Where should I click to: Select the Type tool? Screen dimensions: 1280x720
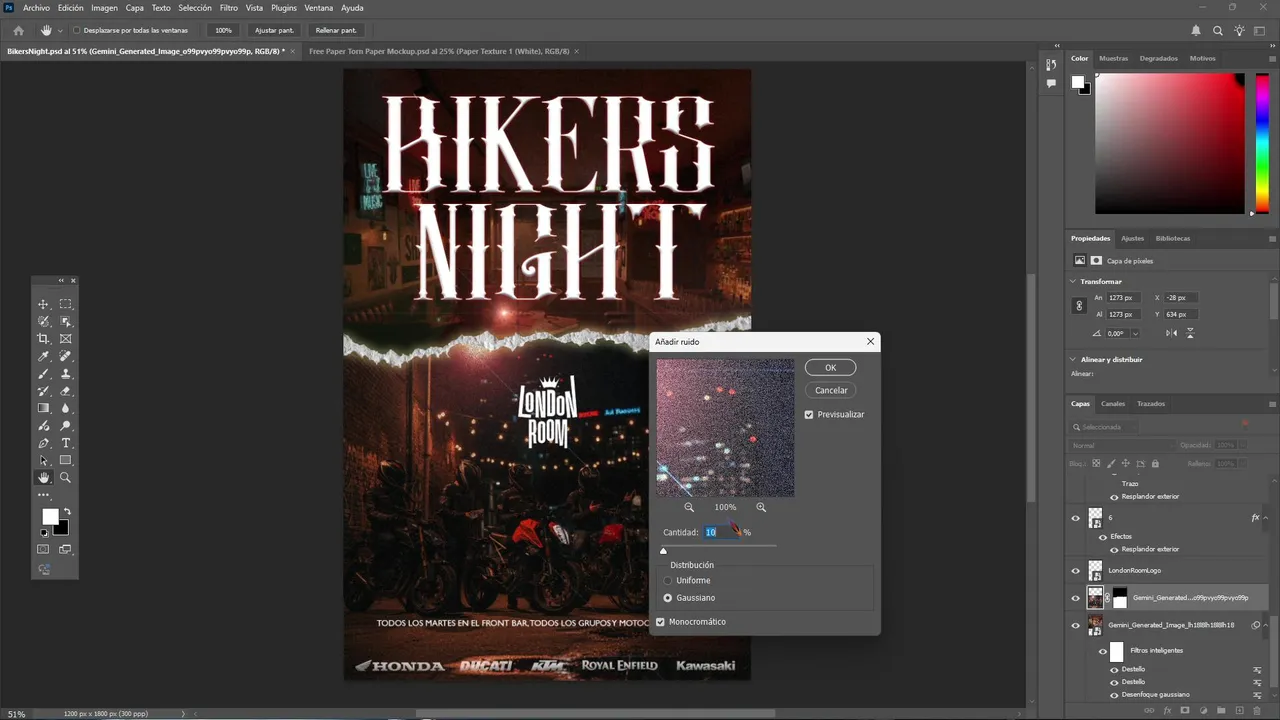point(65,443)
